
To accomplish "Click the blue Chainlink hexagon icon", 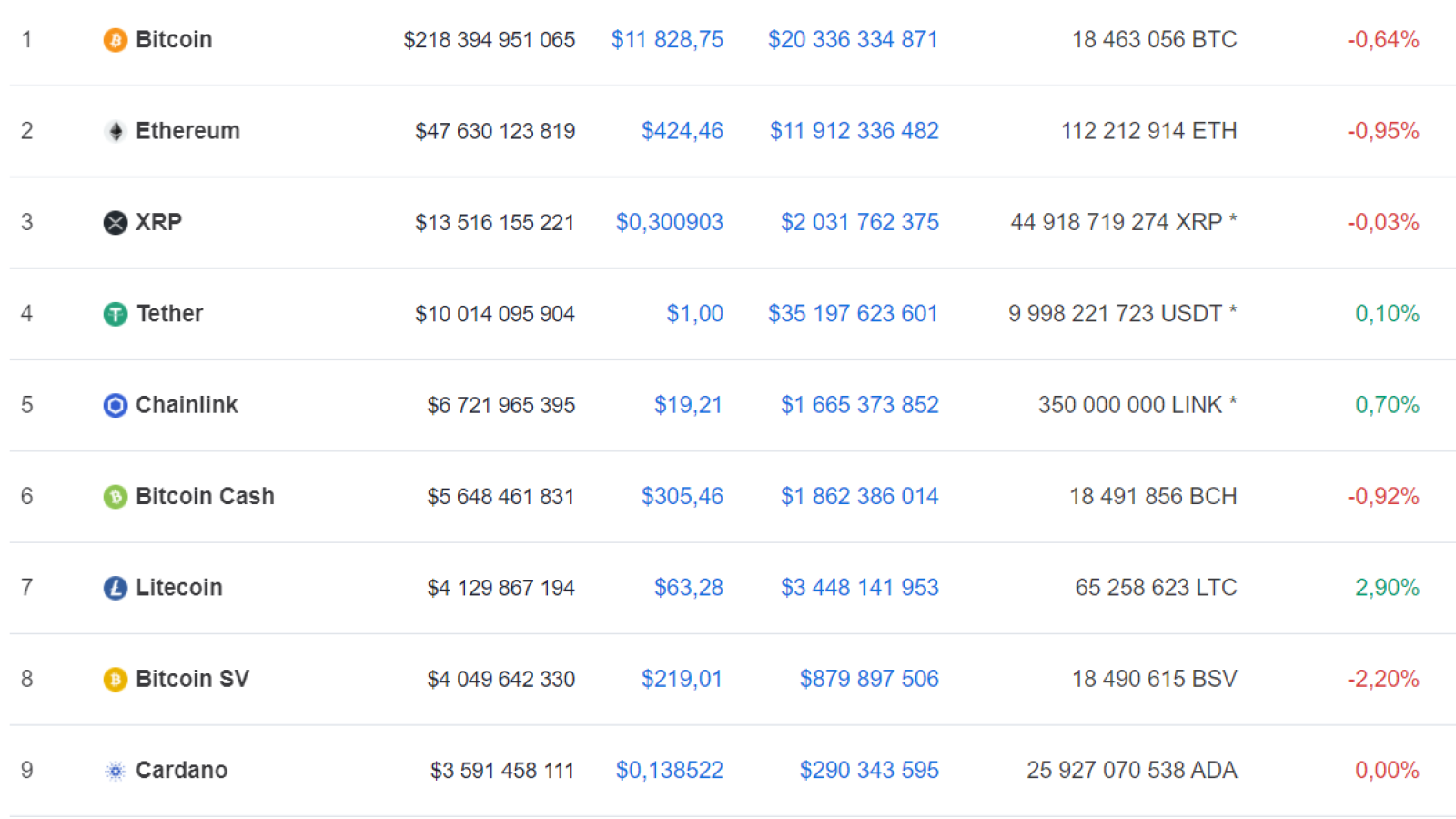I will click(116, 405).
